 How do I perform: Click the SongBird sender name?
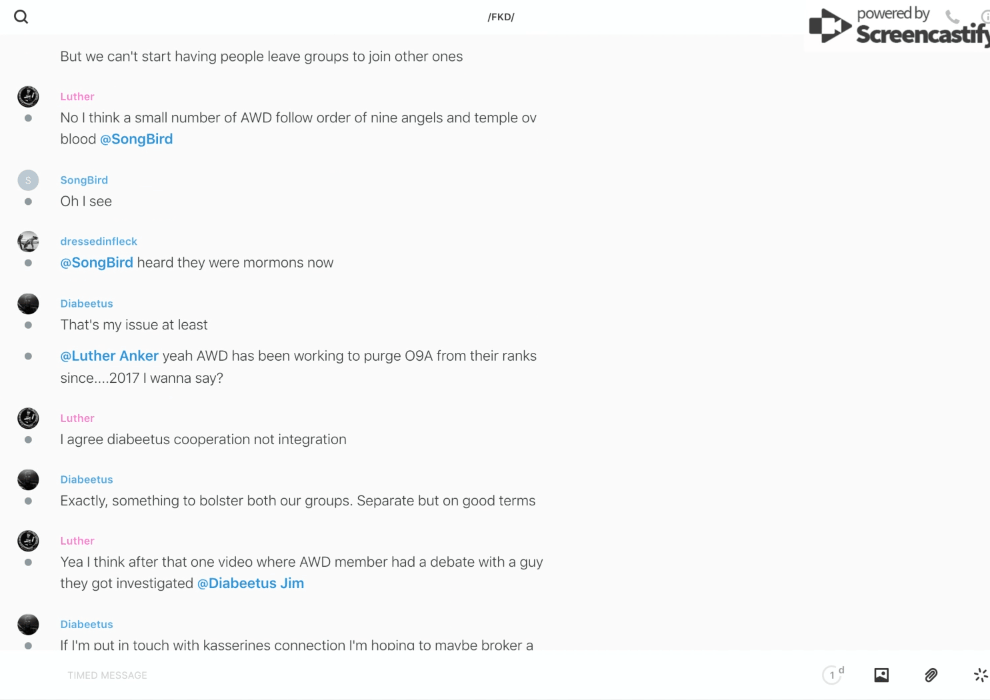[84, 180]
